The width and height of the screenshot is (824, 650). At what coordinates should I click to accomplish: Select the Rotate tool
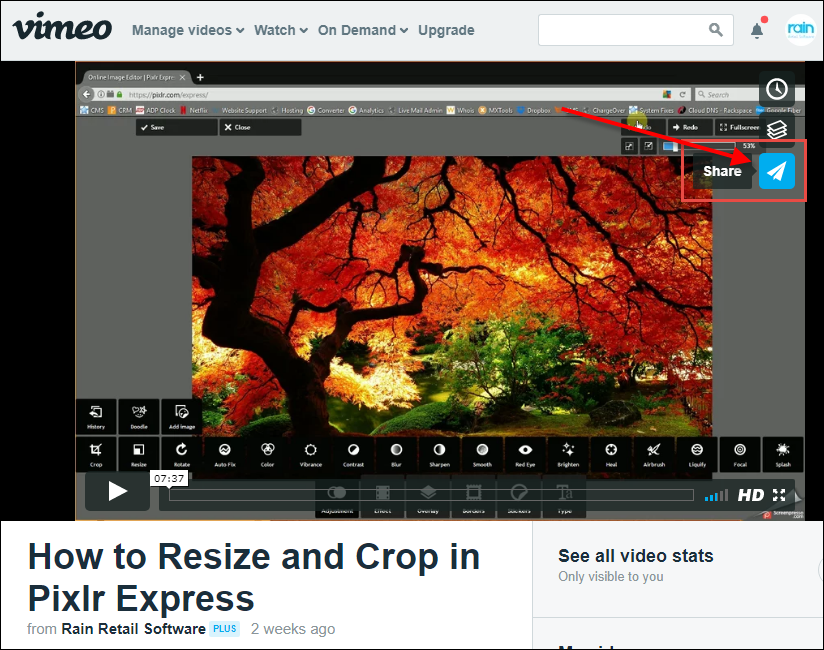tap(182, 455)
